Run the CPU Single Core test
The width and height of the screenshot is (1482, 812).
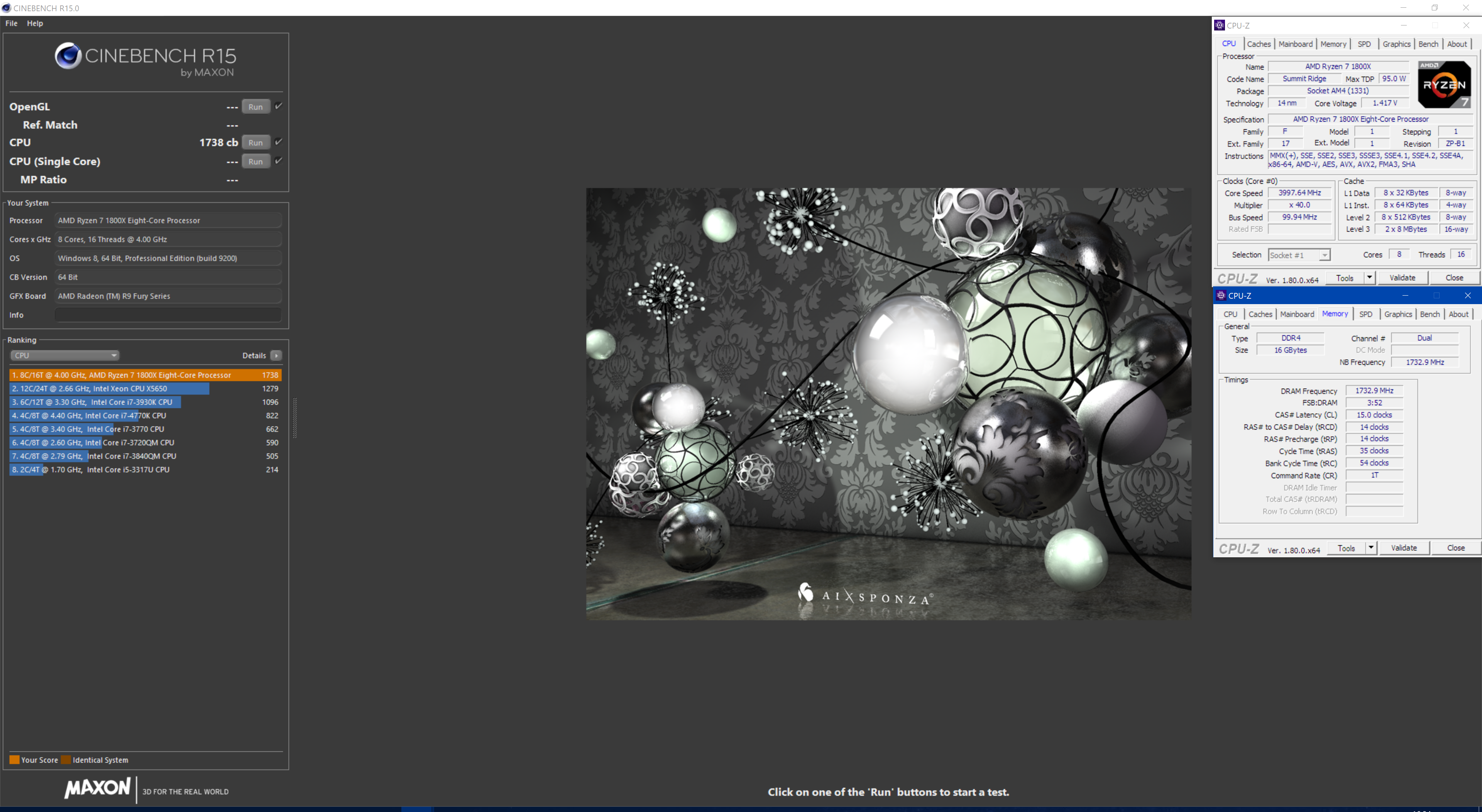click(255, 161)
